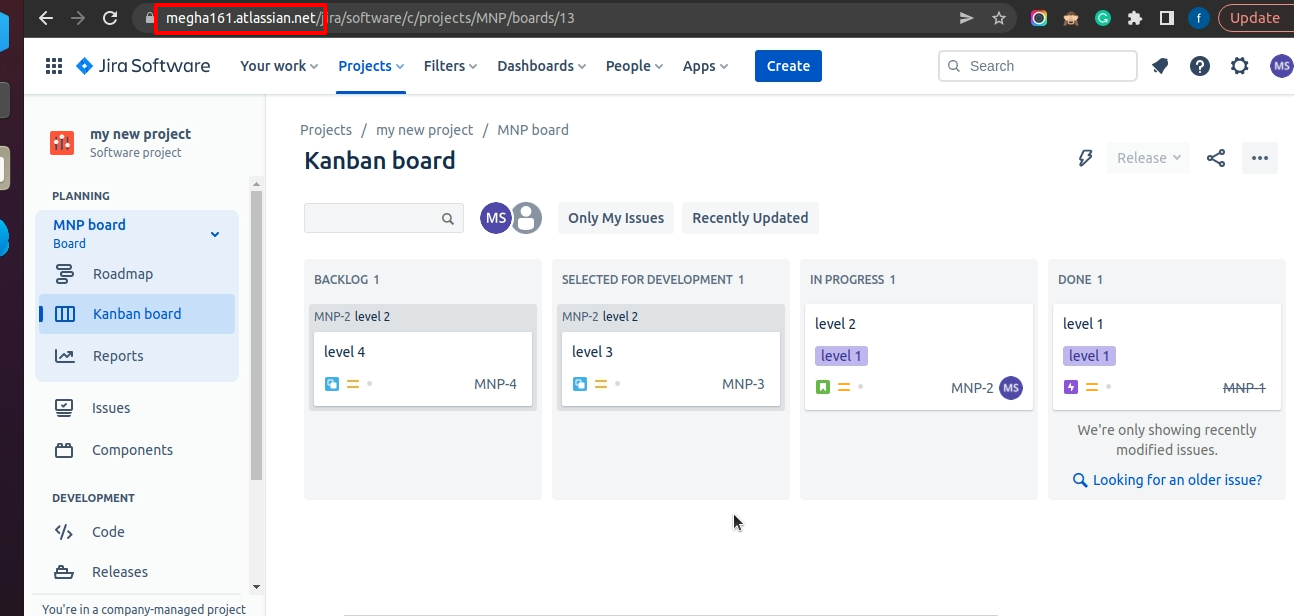Viewport: 1294px width, 616px height.
Task: Click the browser Update button
Action: (1254, 18)
